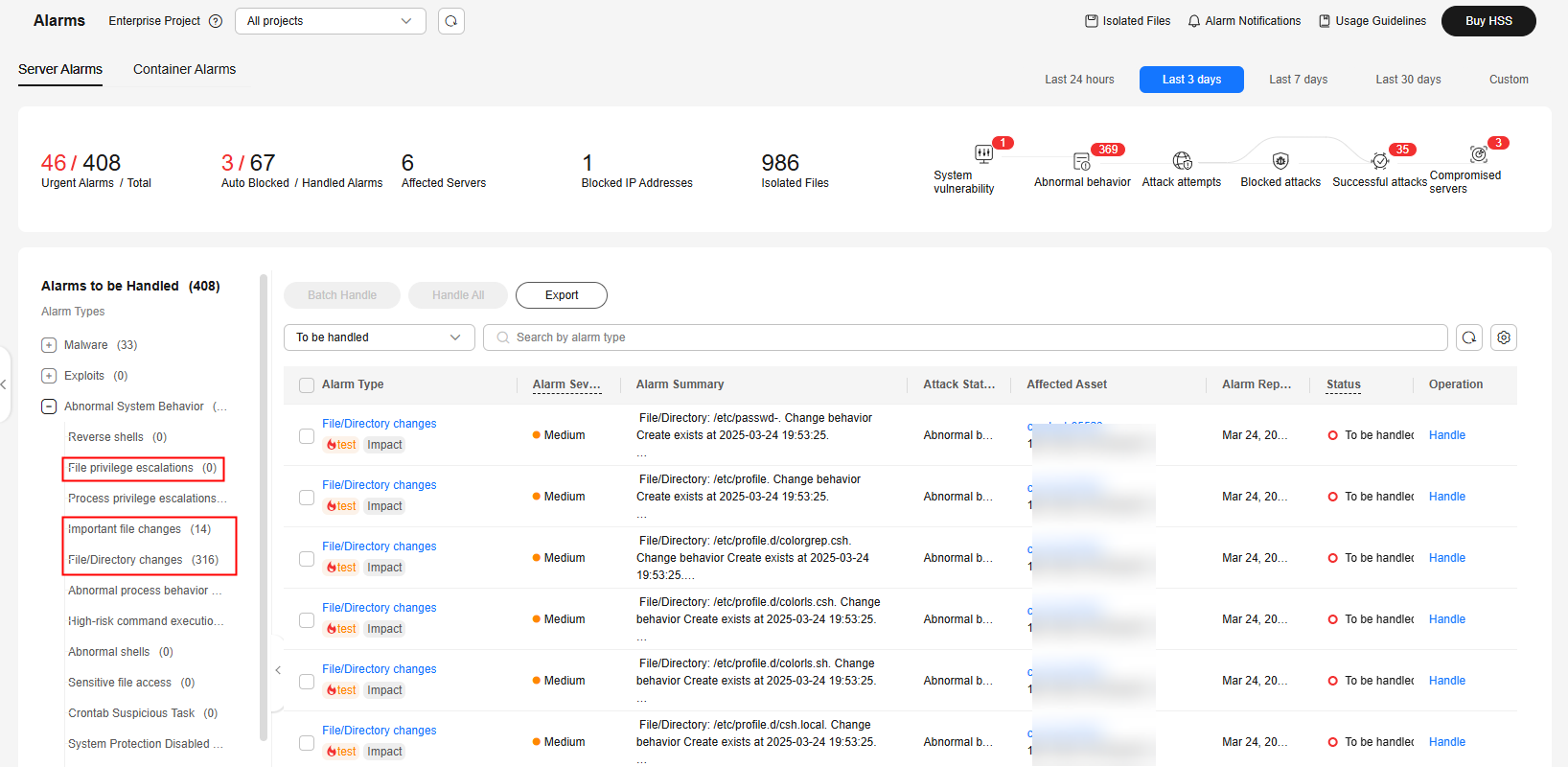Viewport: 1568px width, 767px height.
Task: Open the All projects dropdown
Action: click(x=331, y=21)
